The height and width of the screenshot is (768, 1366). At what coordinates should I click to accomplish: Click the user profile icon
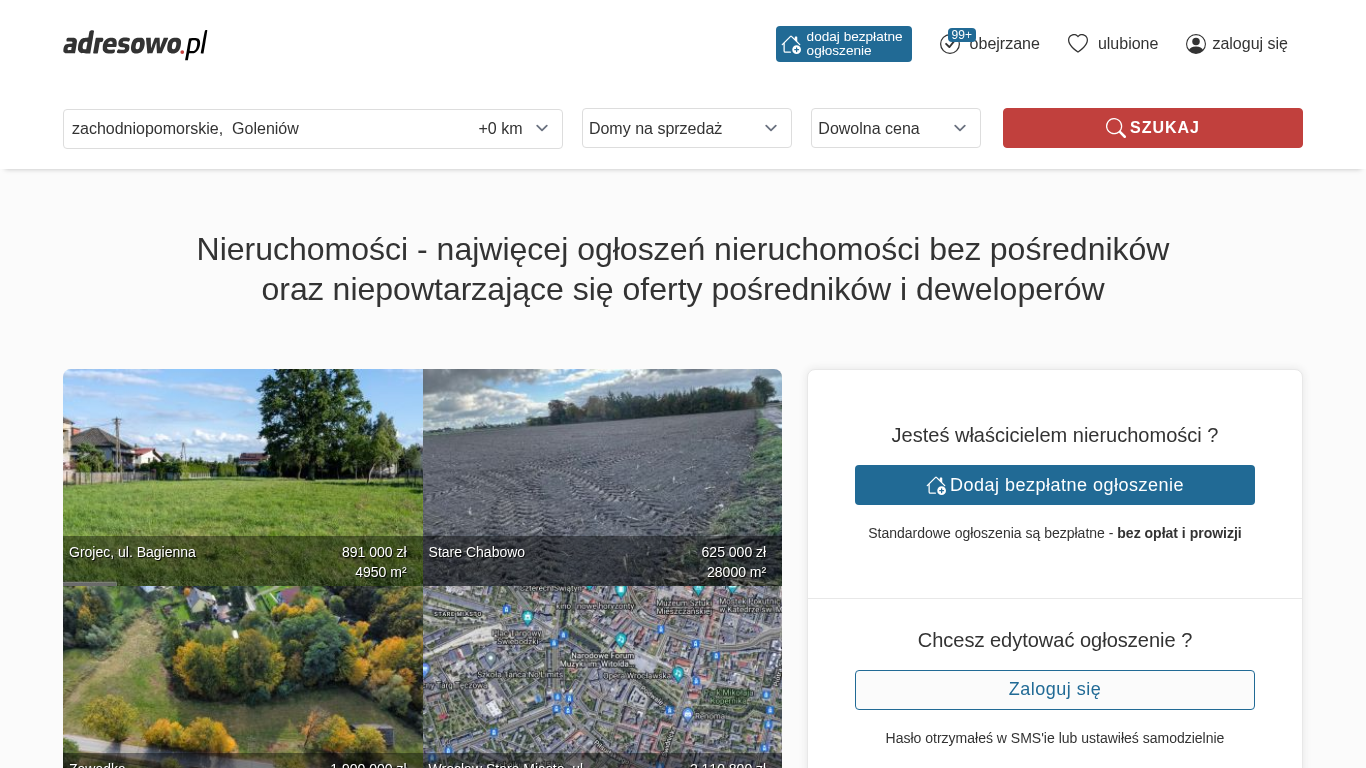(1195, 44)
